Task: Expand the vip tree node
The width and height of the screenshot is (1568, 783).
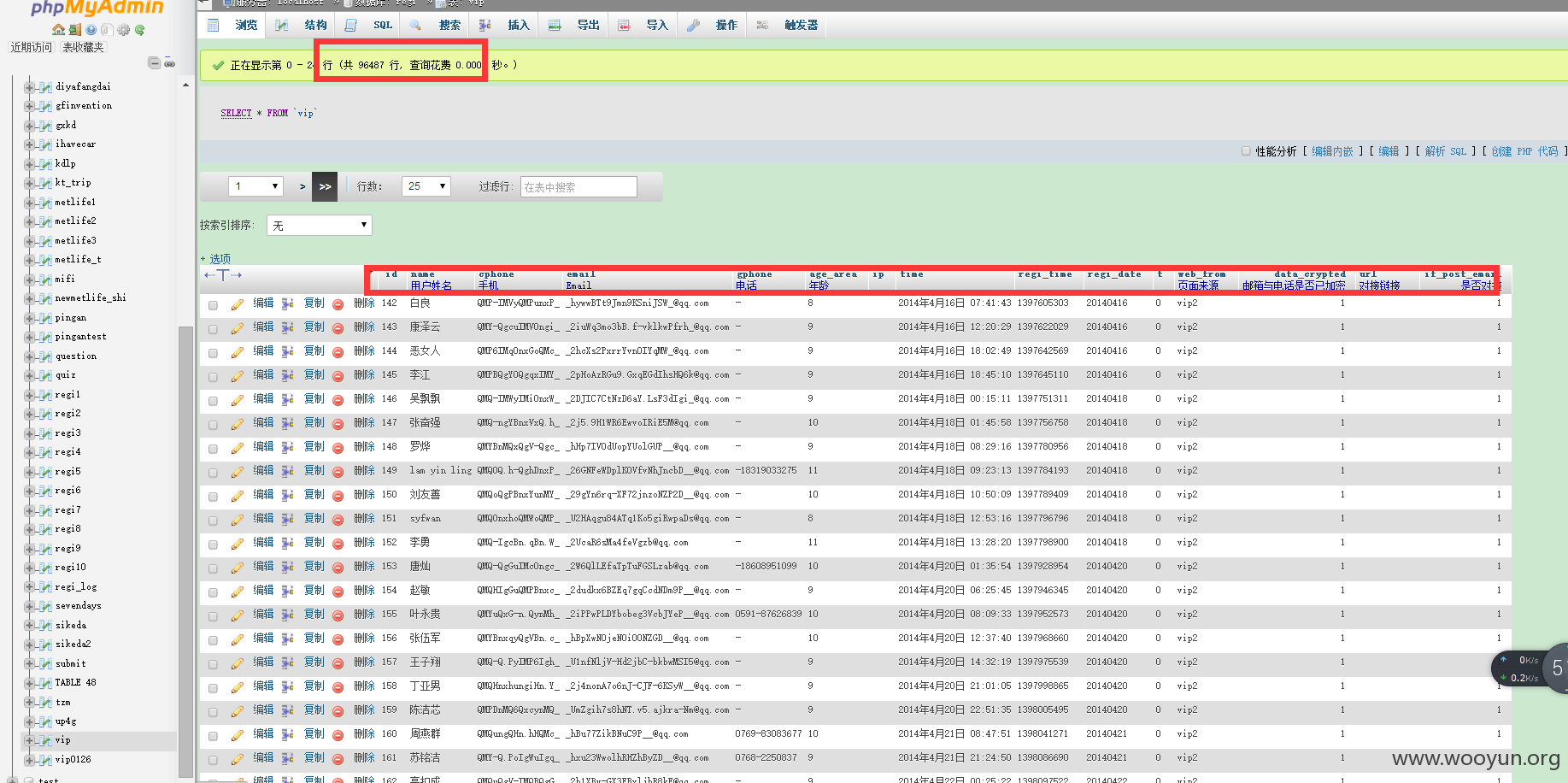Action: [x=29, y=740]
